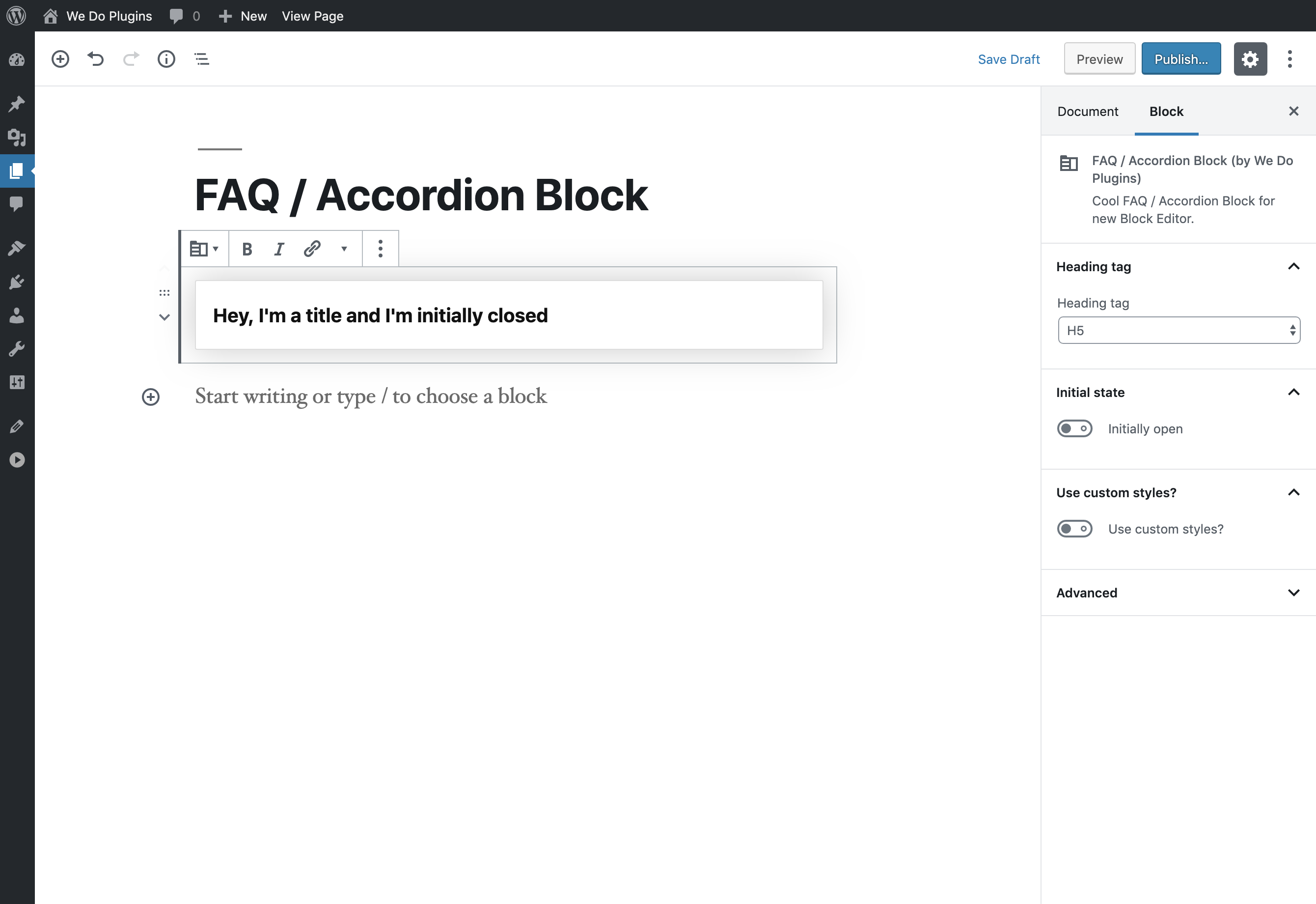Click the Publish button
This screenshot has width=1316, height=904.
coord(1180,59)
